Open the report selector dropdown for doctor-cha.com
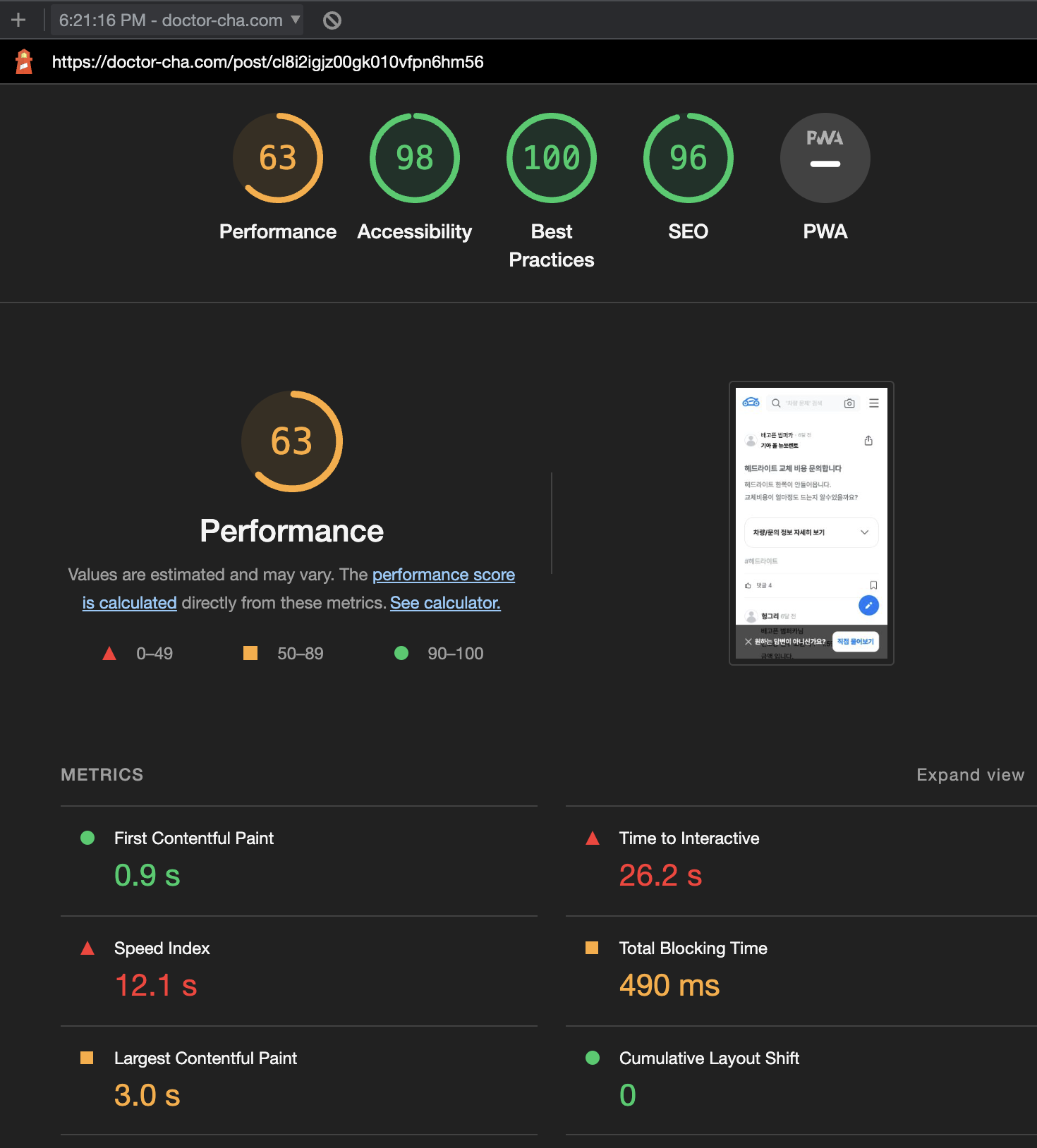The width and height of the screenshot is (1037, 1148). pos(177,20)
